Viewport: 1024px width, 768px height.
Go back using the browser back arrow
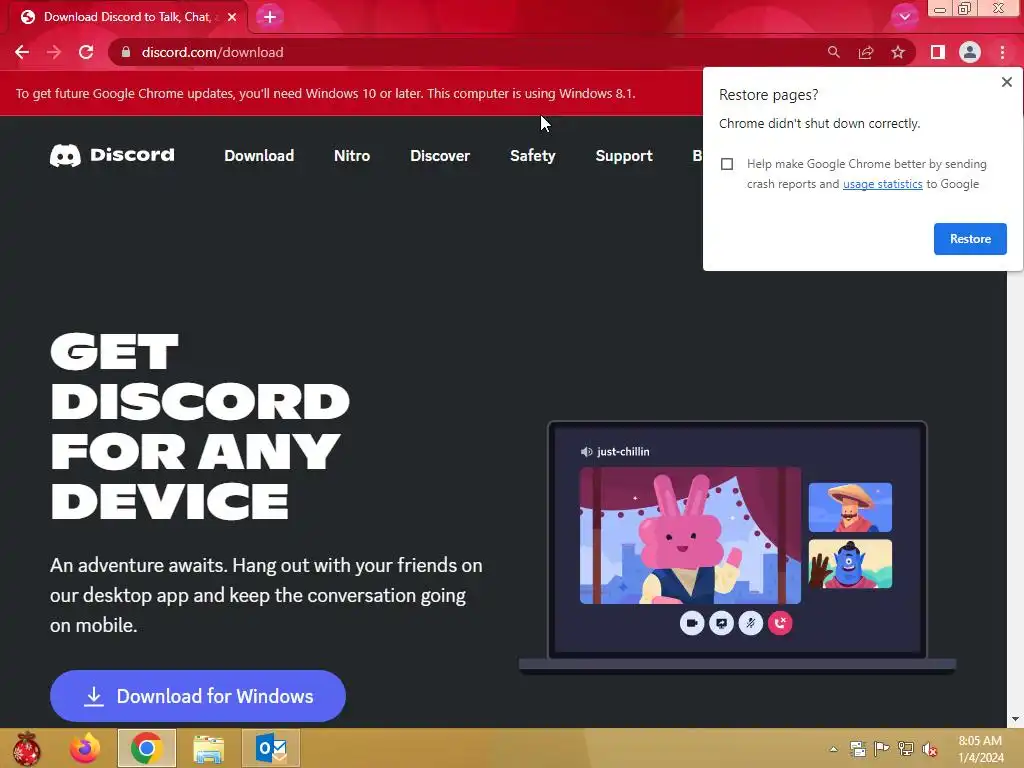click(x=22, y=52)
